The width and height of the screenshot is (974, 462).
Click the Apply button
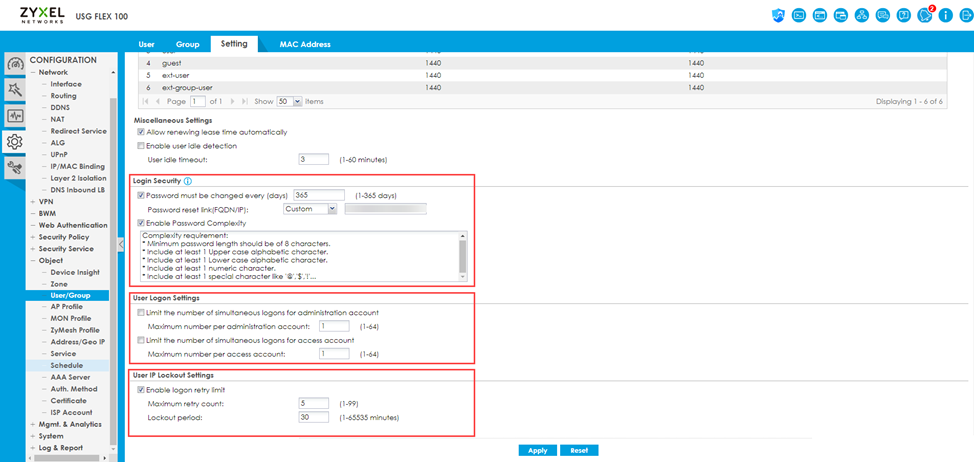(x=537, y=450)
